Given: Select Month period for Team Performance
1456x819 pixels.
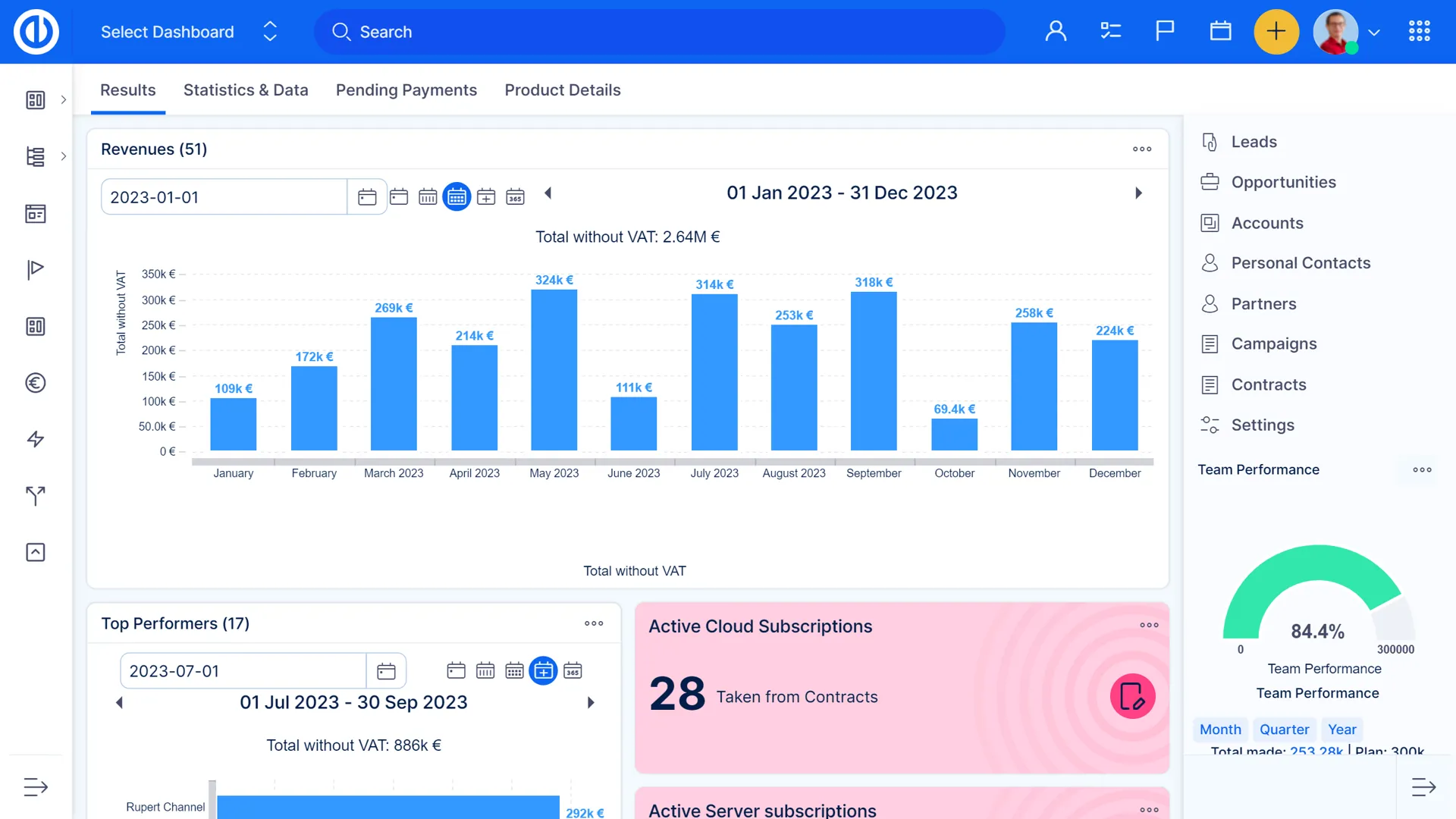Looking at the screenshot, I should click(x=1220, y=730).
